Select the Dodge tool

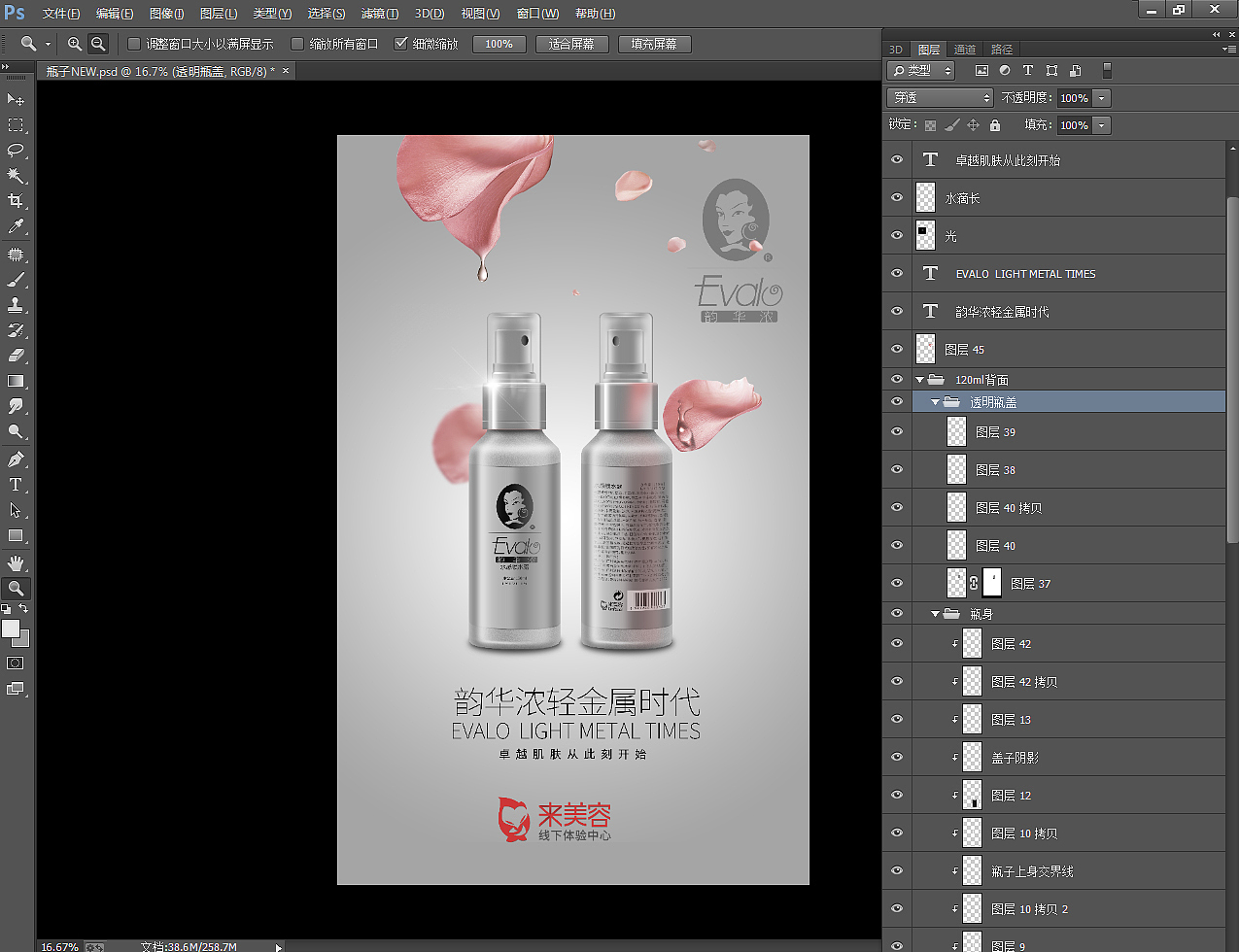pos(16,431)
